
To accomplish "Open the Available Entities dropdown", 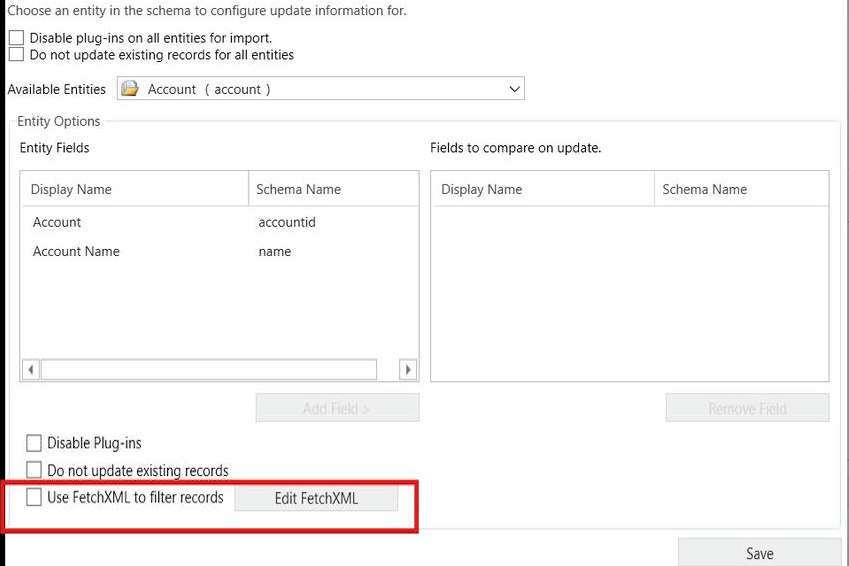I will click(514, 89).
